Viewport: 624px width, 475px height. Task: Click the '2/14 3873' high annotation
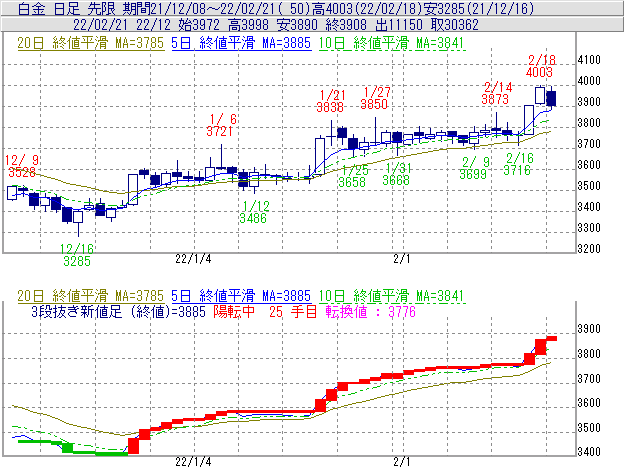497,93
